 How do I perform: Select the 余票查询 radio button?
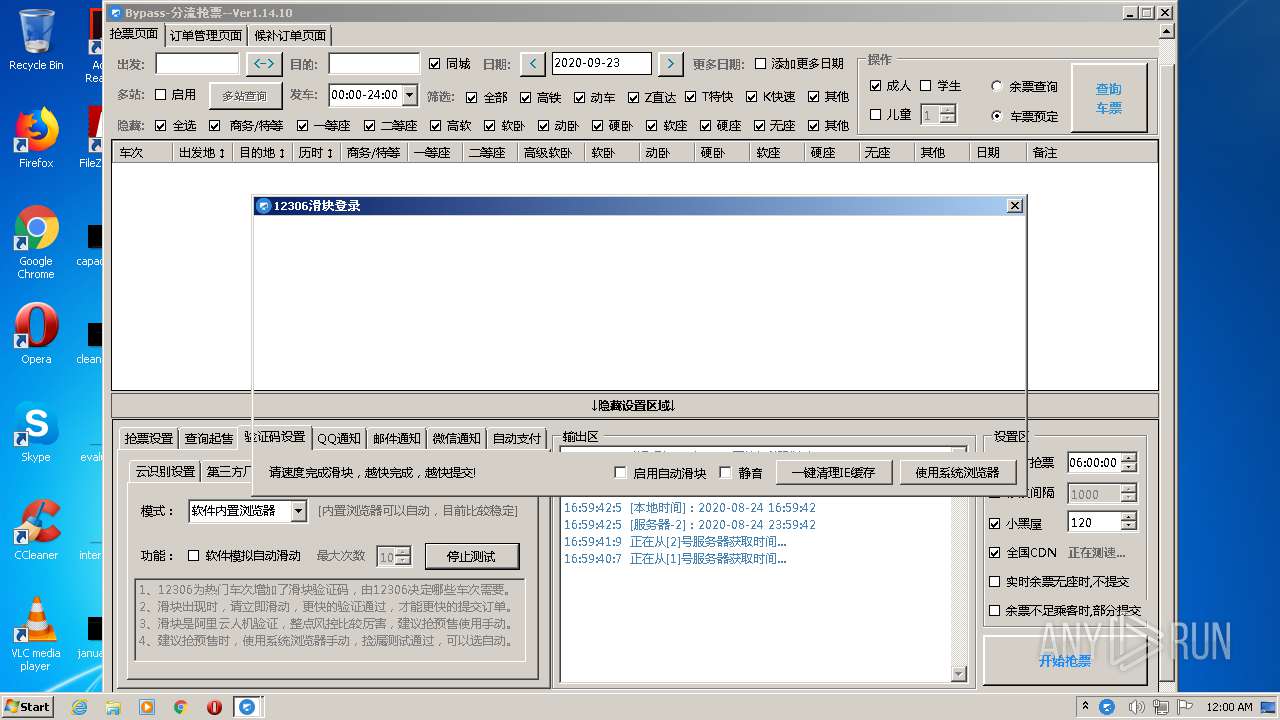click(997, 87)
